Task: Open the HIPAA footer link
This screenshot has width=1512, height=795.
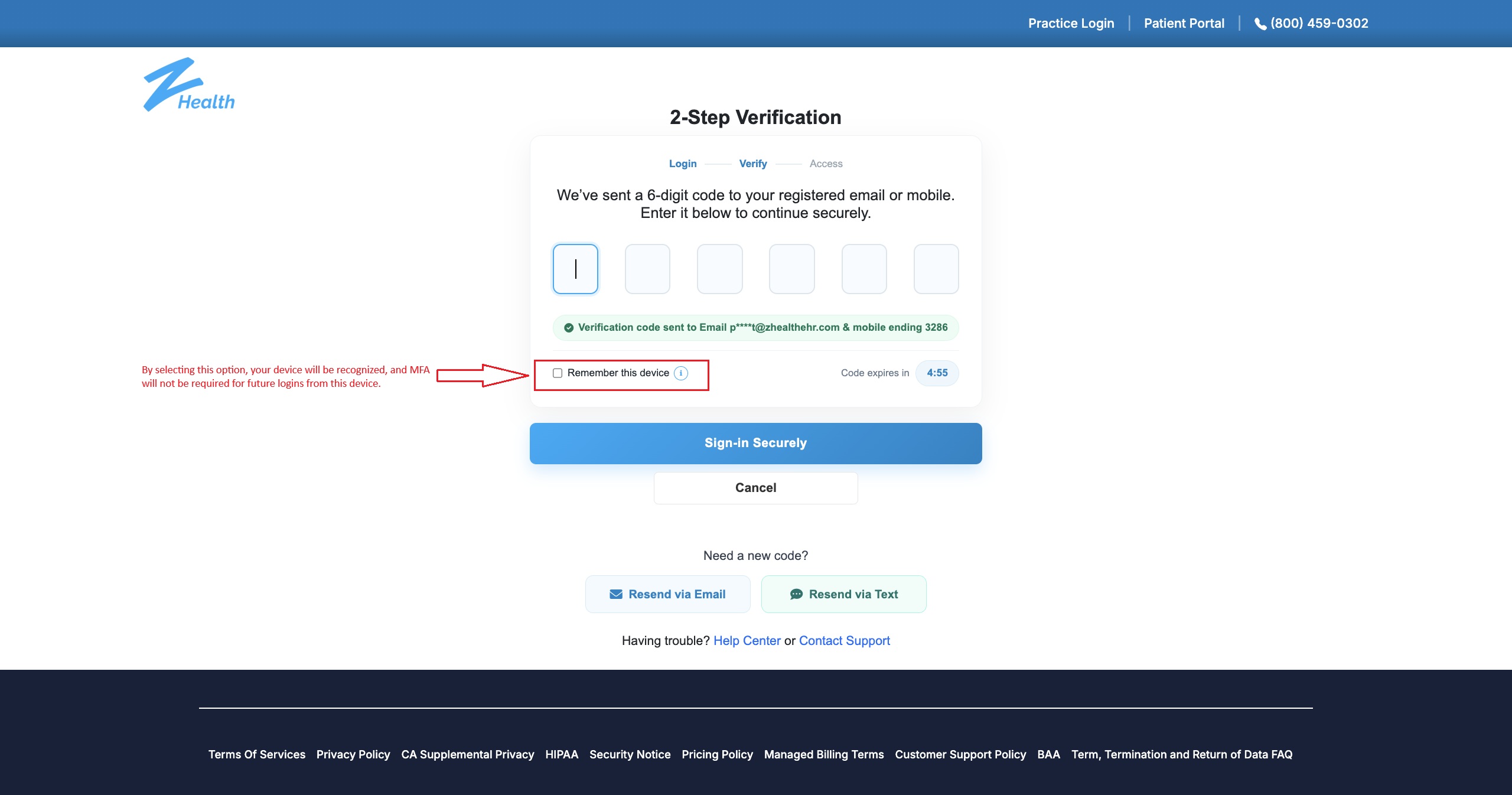Action: tap(561, 754)
